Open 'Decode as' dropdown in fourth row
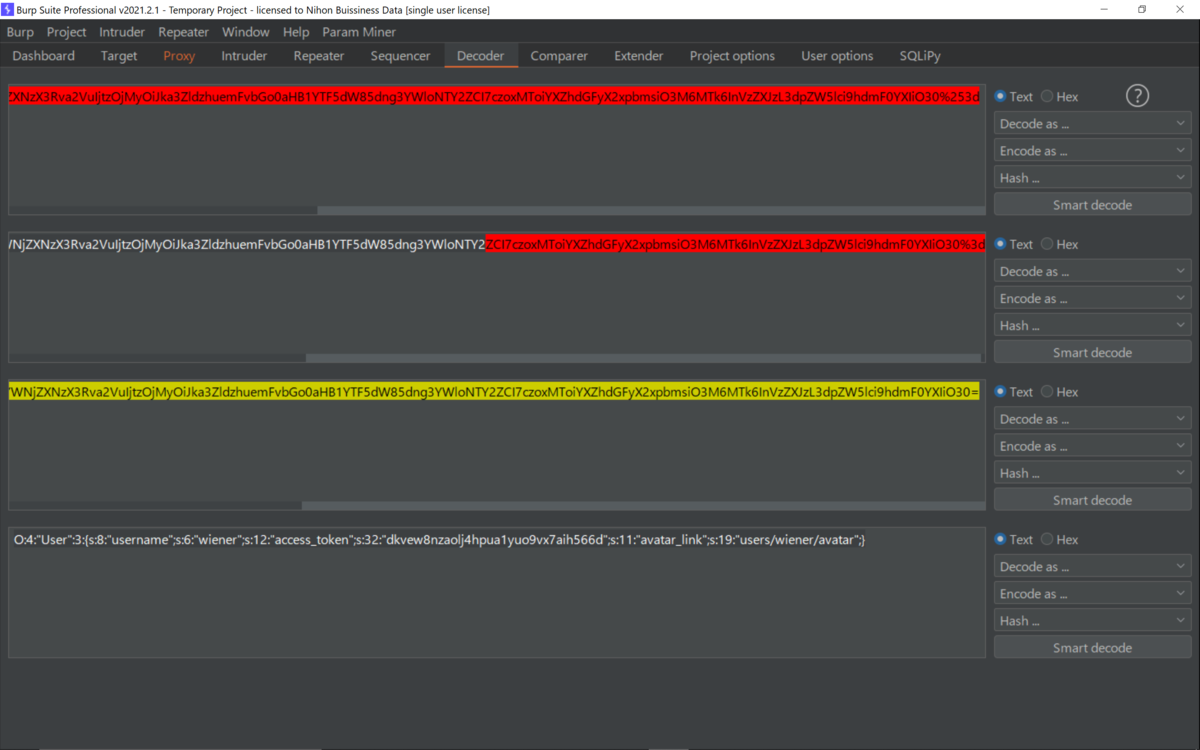Viewport: 1200px width, 750px height. click(1092, 566)
